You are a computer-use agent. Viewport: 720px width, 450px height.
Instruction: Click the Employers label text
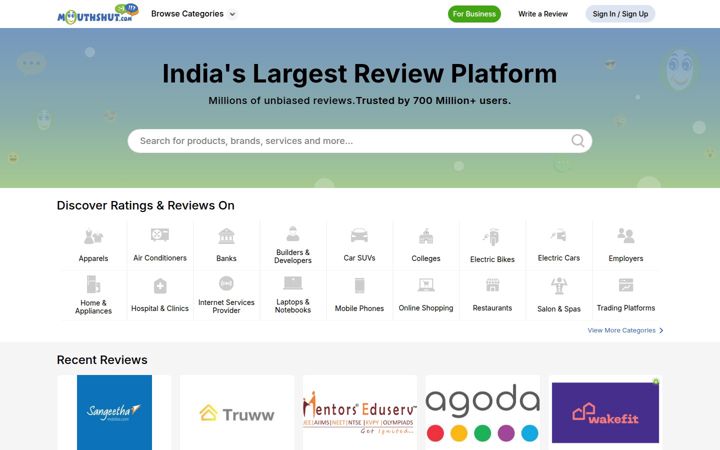626,259
